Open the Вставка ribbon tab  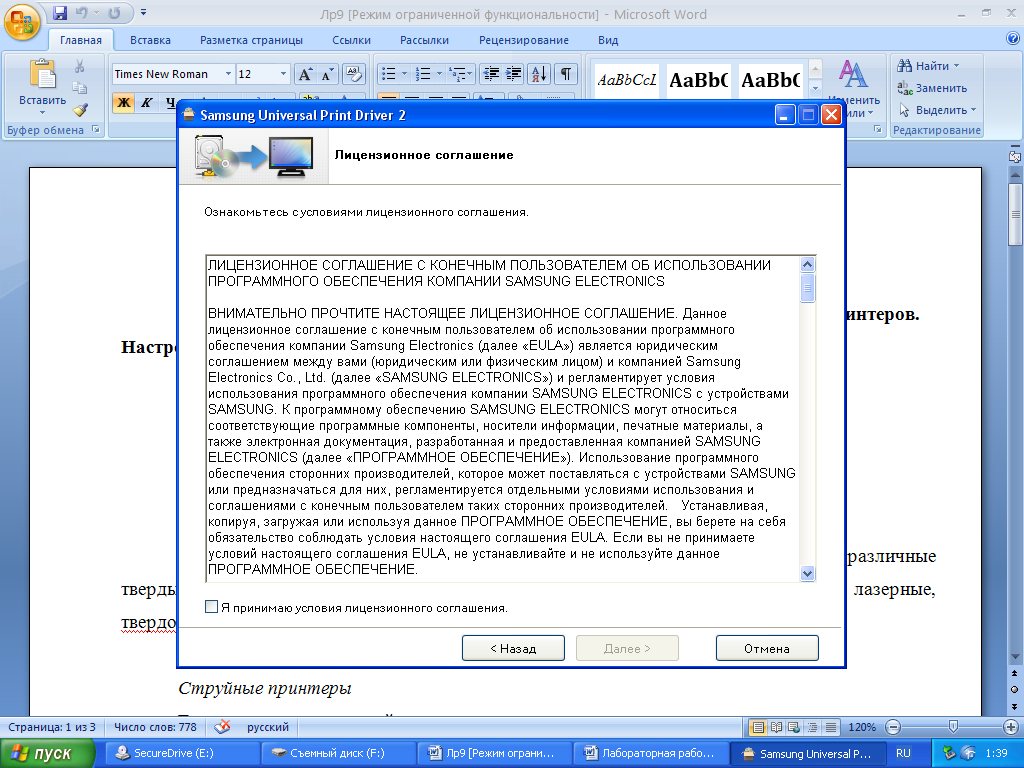pos(150,40)
